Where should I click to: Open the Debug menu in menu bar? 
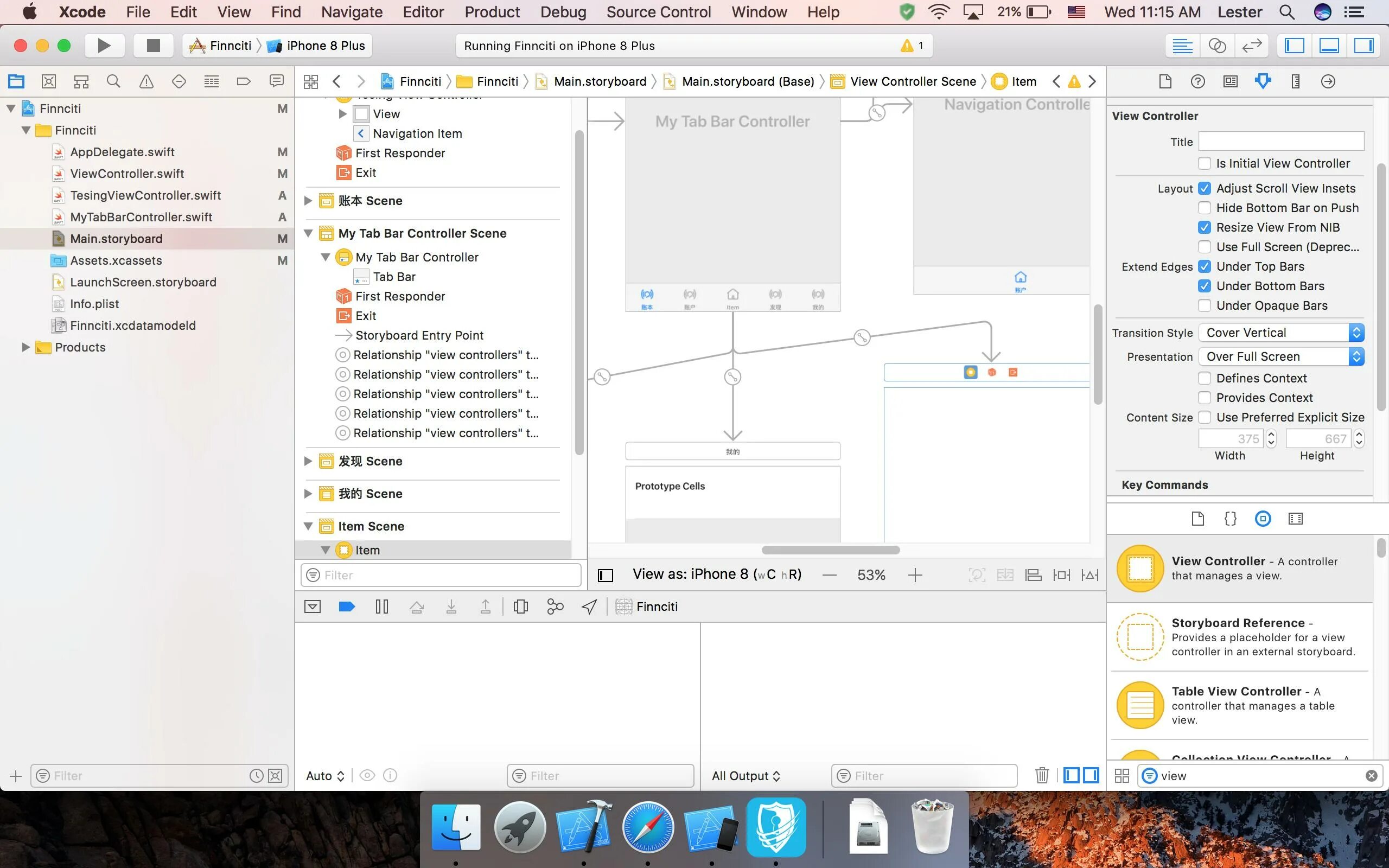coord(563,11)
